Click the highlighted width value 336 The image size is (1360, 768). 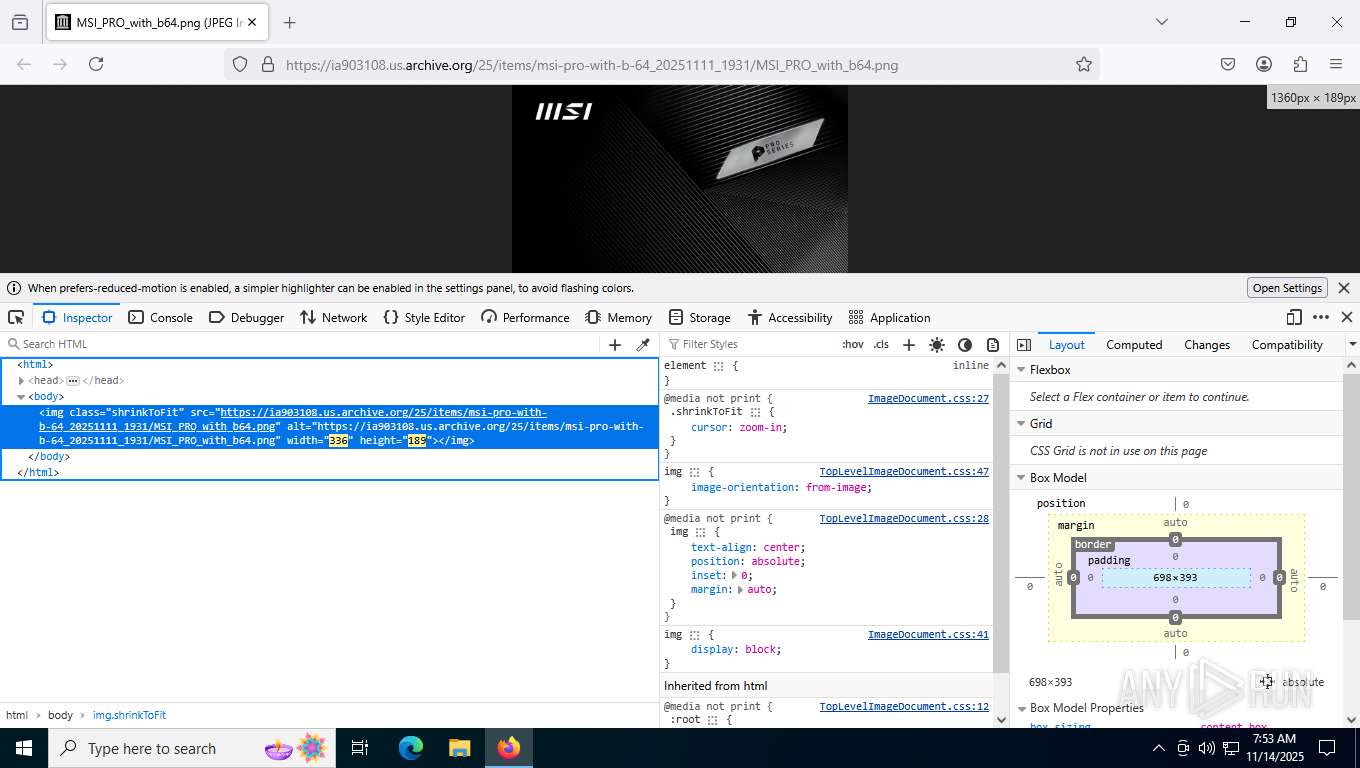tap(338, 440)
